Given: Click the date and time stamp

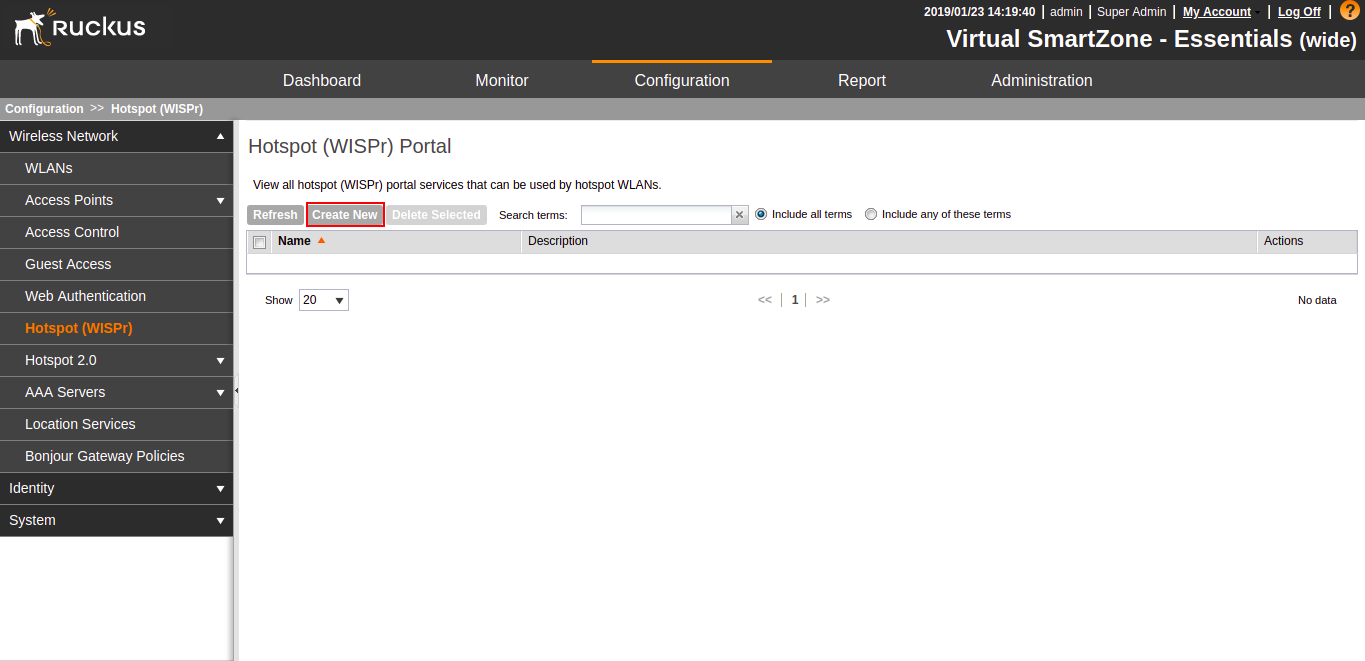Looking at the screenshot, I should point(979,12).
